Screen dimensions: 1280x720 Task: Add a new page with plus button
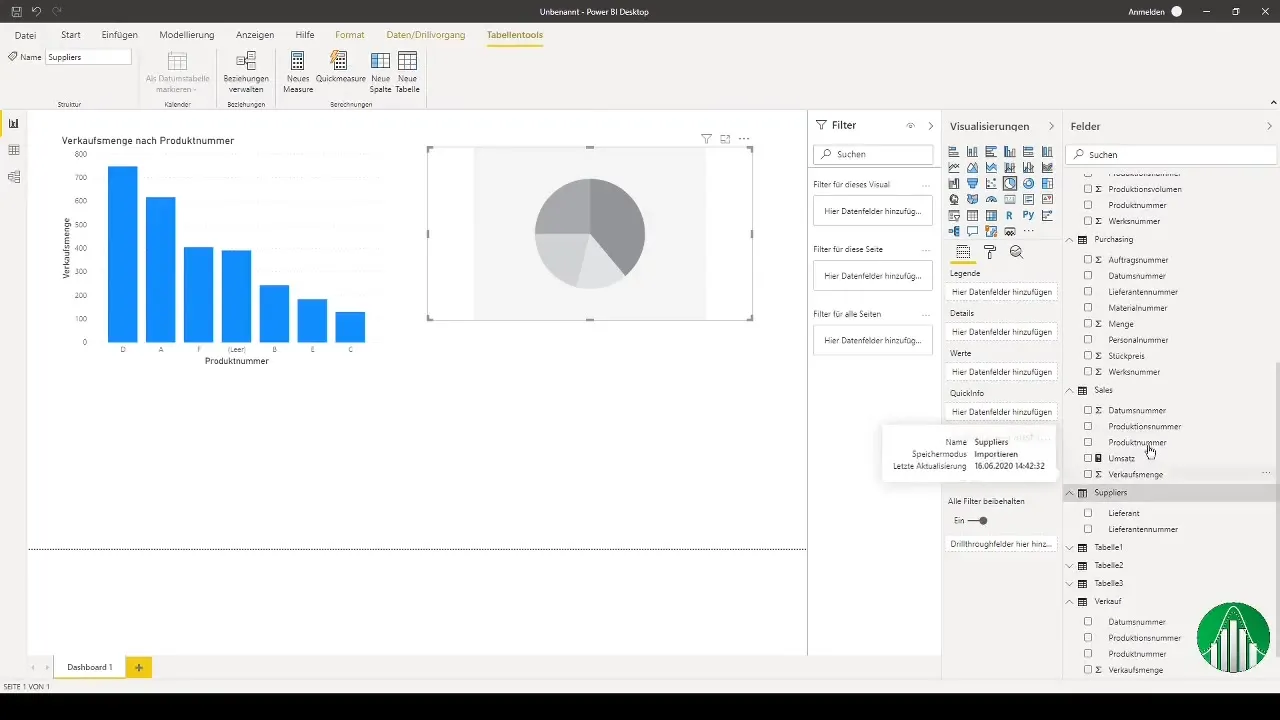tap(139, 667)
